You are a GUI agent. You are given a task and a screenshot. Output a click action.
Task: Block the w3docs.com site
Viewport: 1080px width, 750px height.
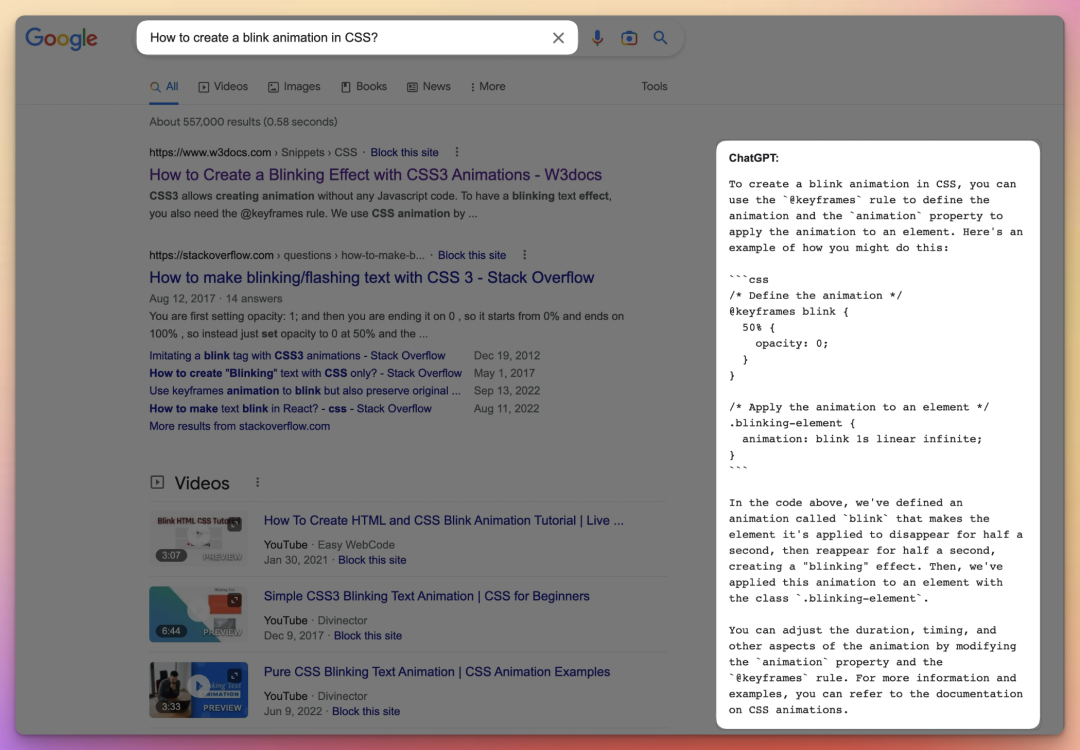click(404, 152)
